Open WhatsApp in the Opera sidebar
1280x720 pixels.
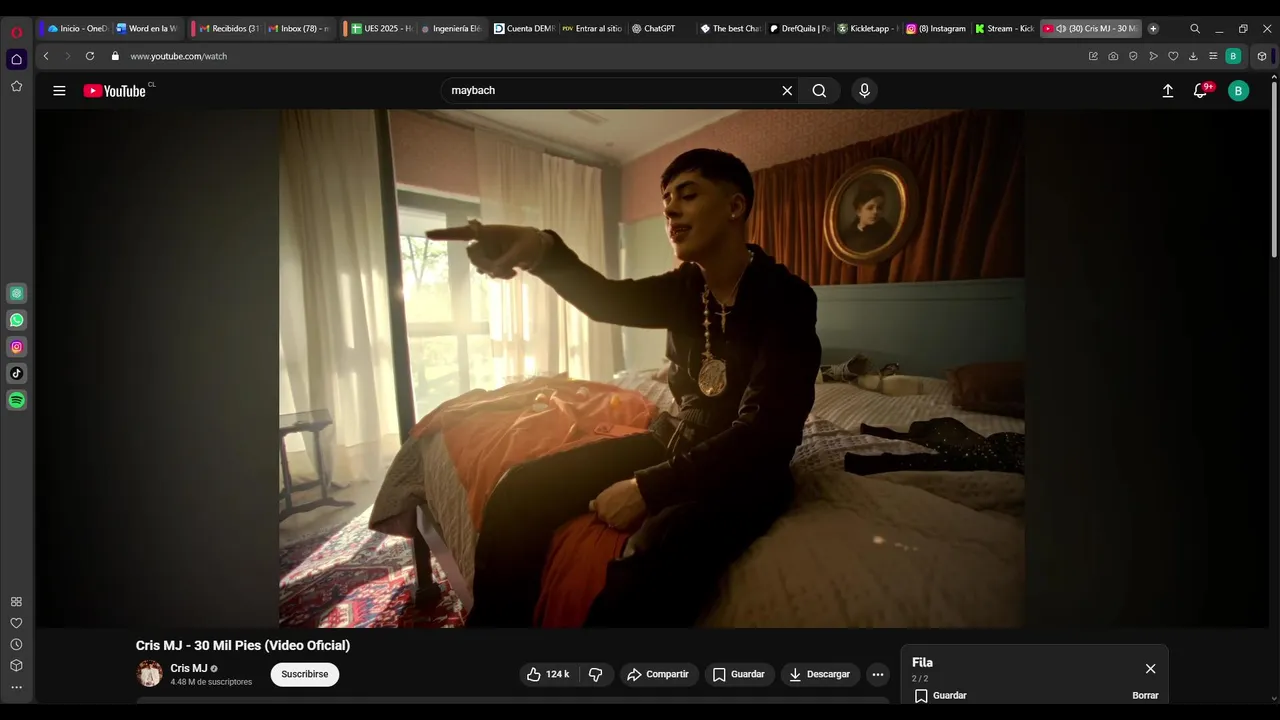point(16,320)
